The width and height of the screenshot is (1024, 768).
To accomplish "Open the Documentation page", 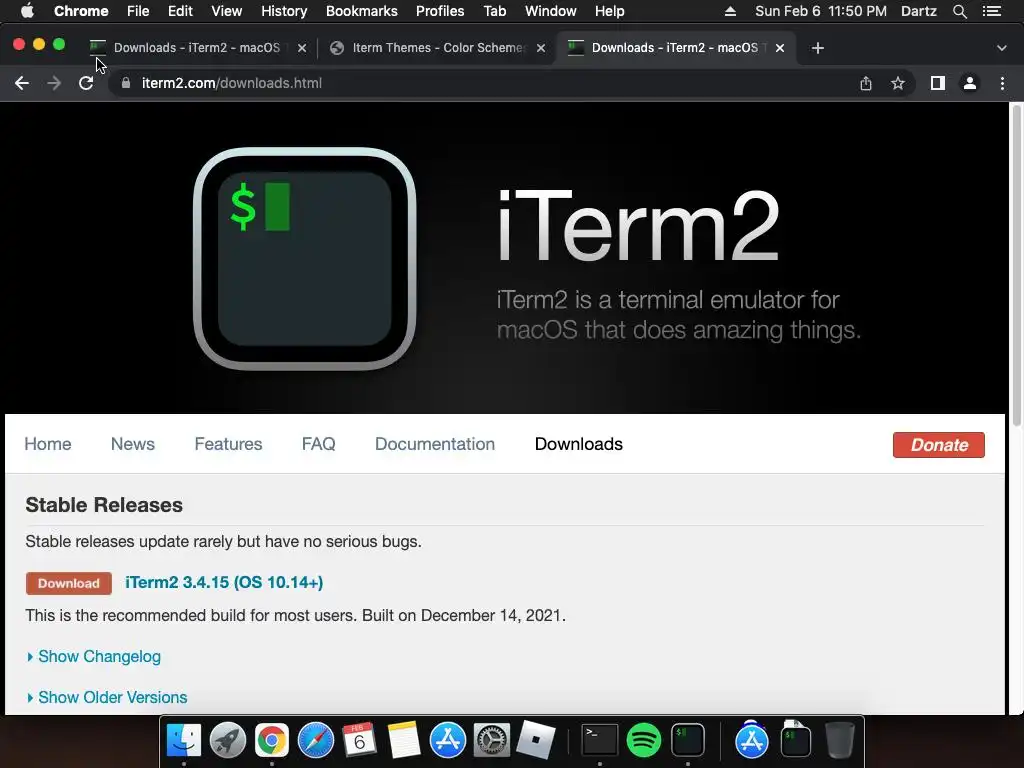I will (435, 444).
